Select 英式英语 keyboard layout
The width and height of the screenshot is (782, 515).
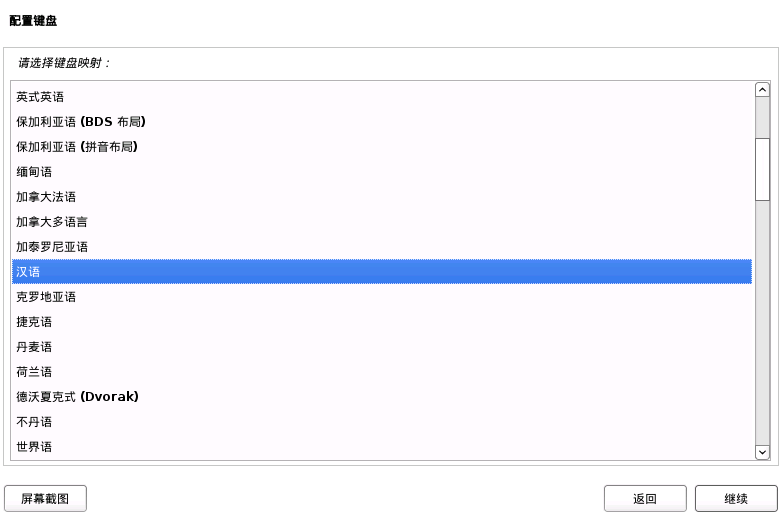tap(40, 97)
